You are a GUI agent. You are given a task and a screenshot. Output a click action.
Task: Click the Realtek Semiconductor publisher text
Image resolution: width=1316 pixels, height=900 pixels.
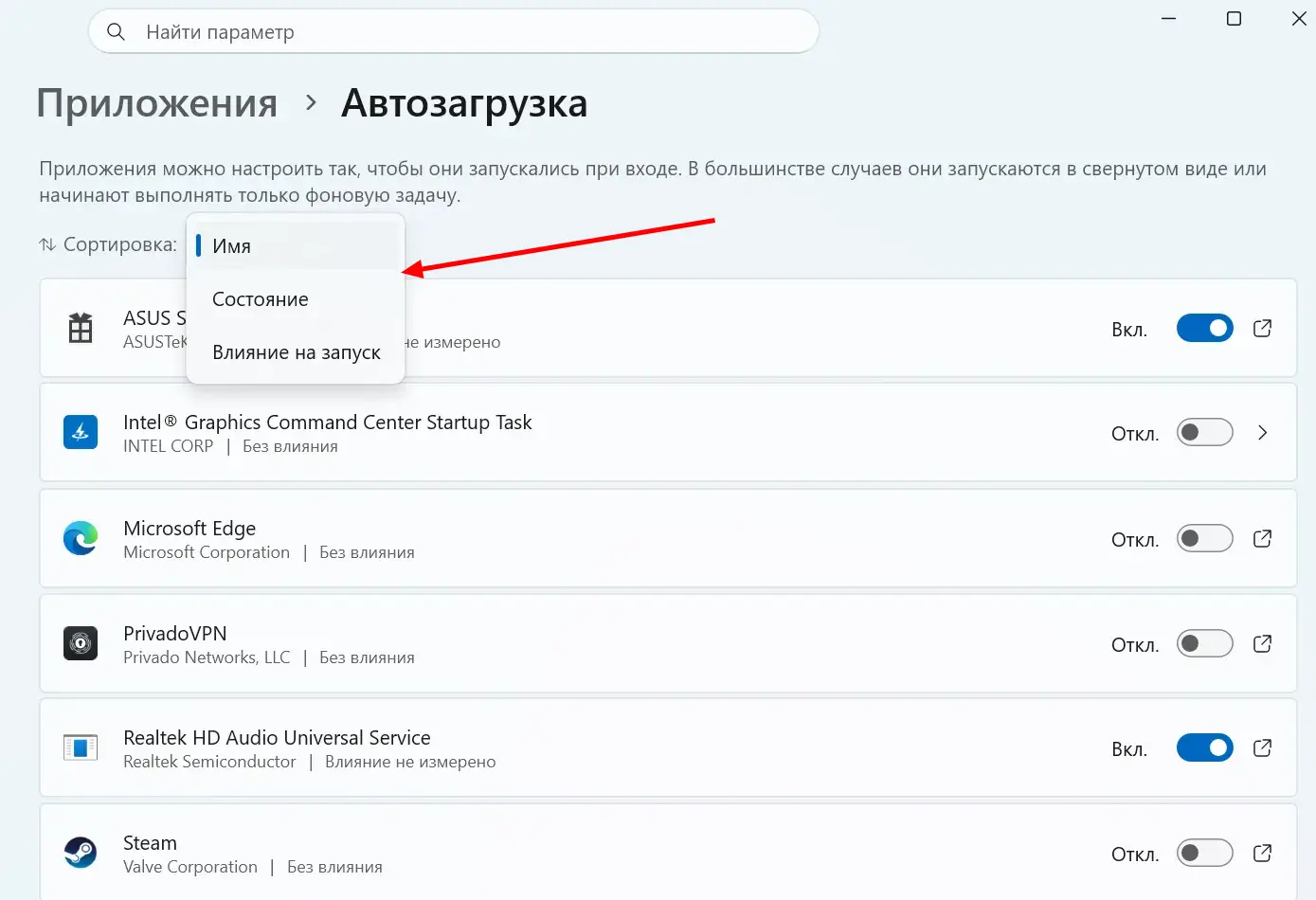pos(209,762)
